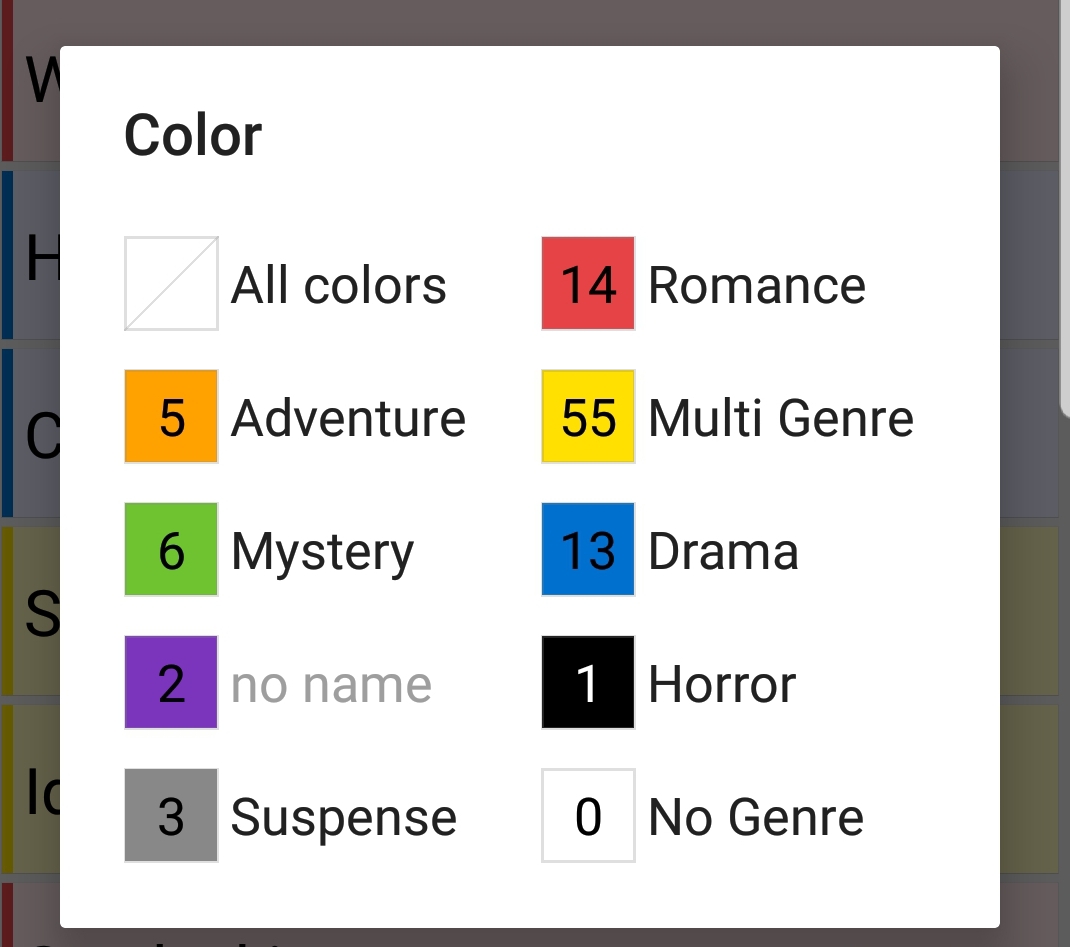Rename the purple 'no name' genre label

click(330, 682)
